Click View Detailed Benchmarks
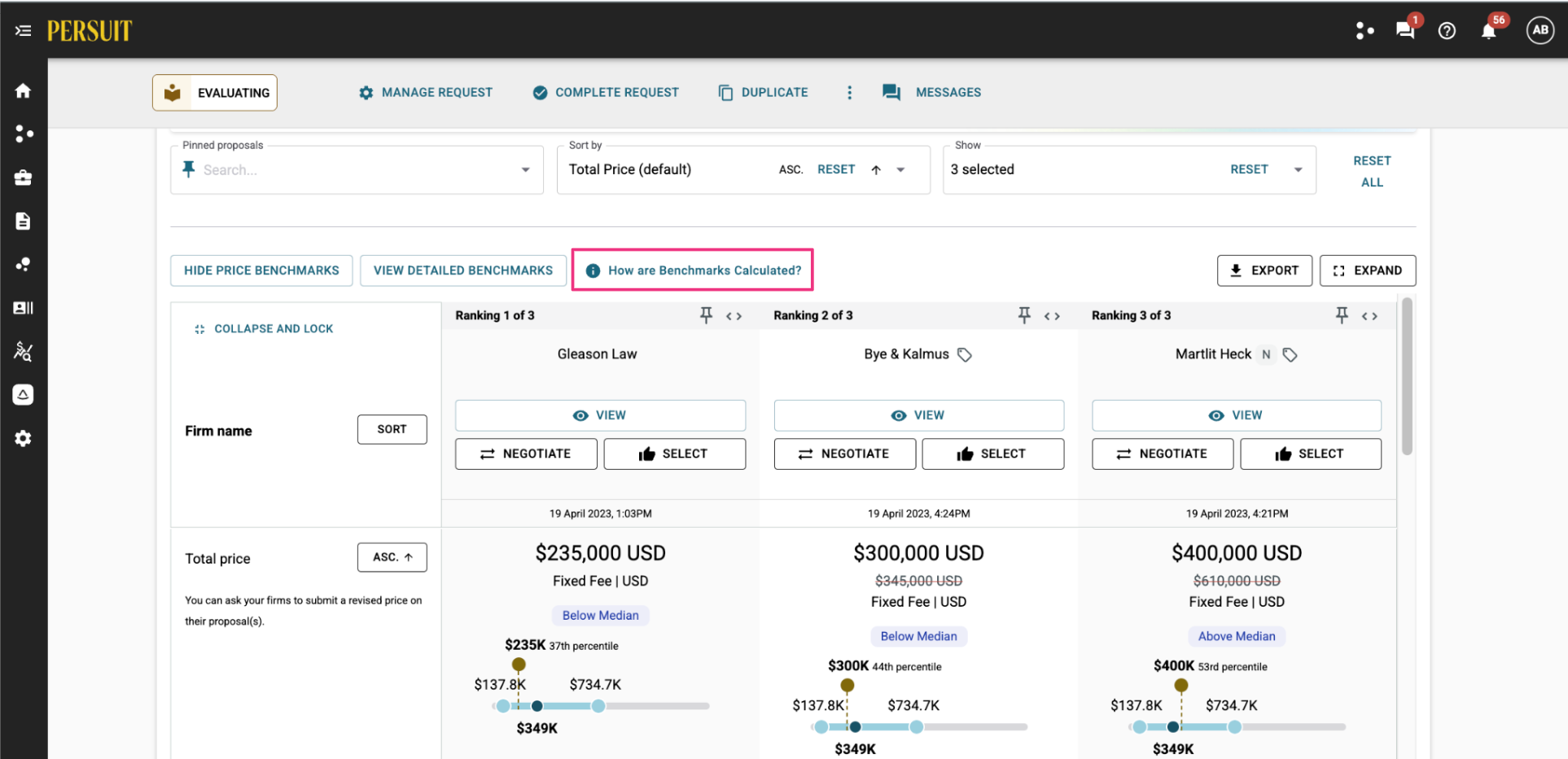The width and height of the screenshot is (1568, 759). click(463, 270)
